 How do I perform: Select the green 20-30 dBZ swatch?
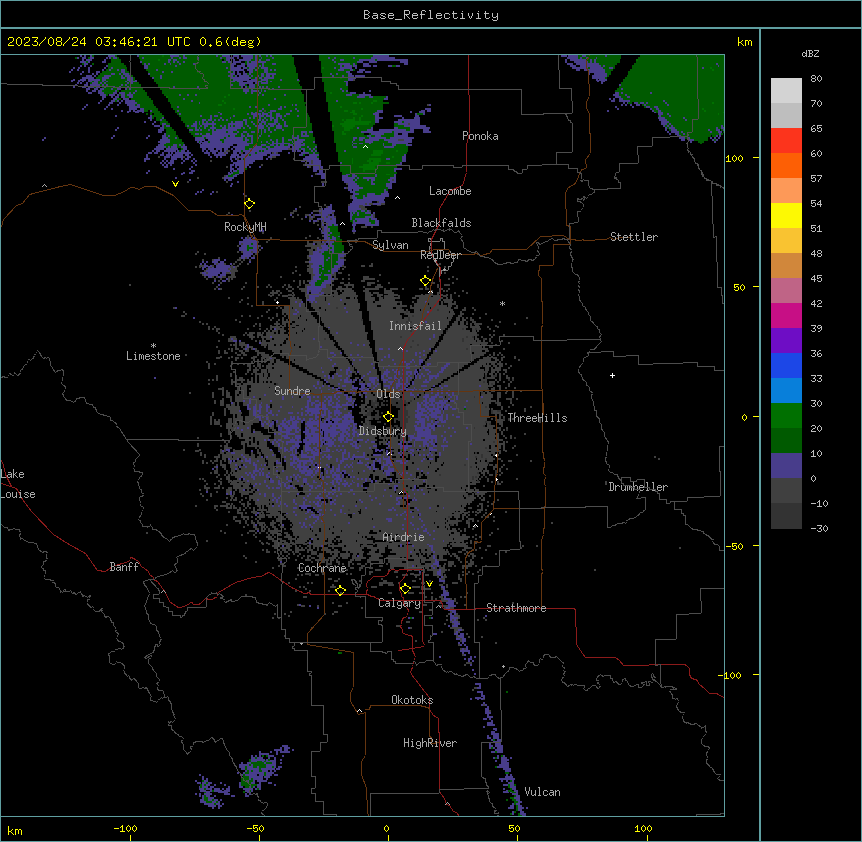786,416
